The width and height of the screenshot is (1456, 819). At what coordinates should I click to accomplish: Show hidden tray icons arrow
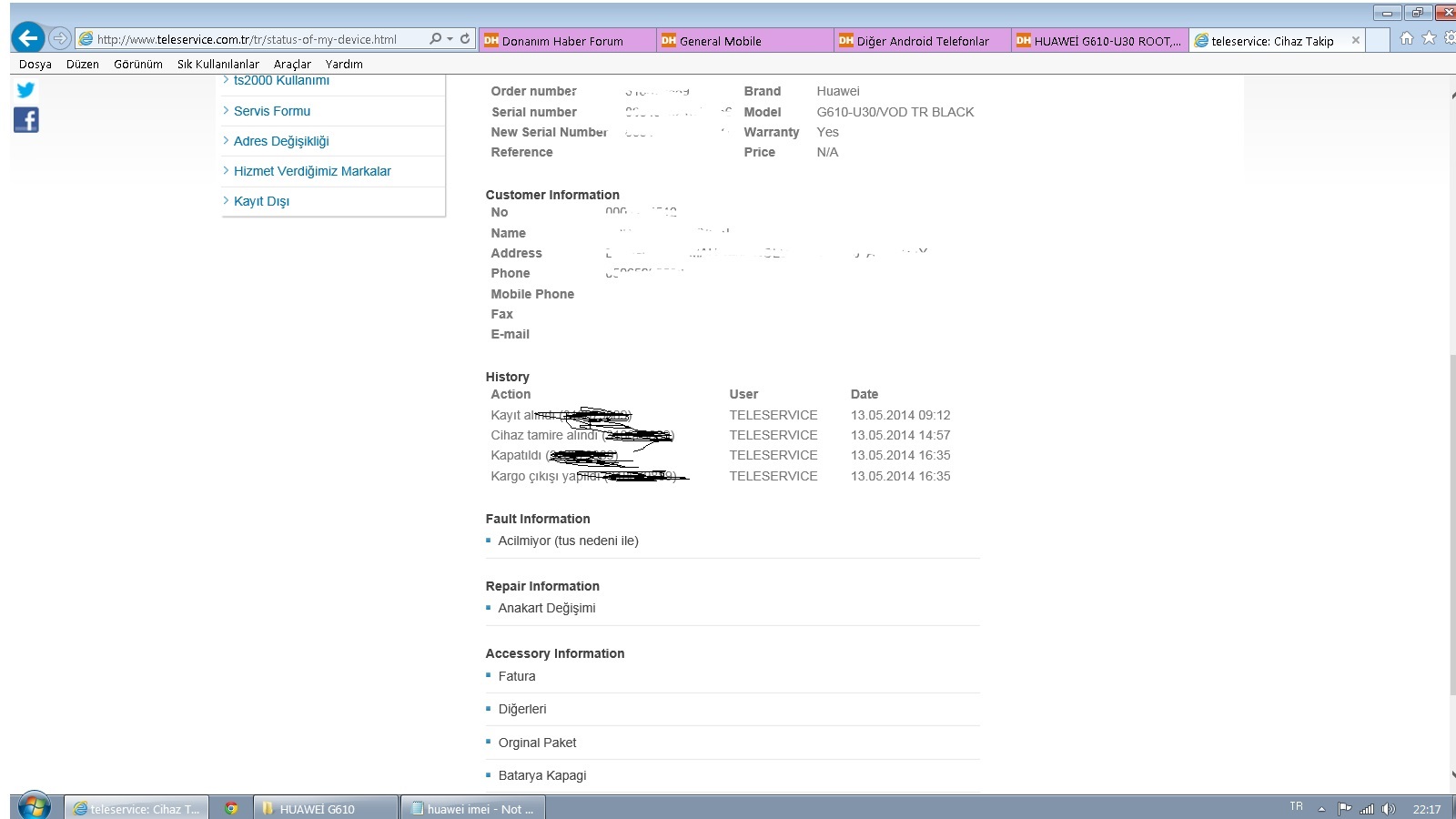pos(1321,809)
